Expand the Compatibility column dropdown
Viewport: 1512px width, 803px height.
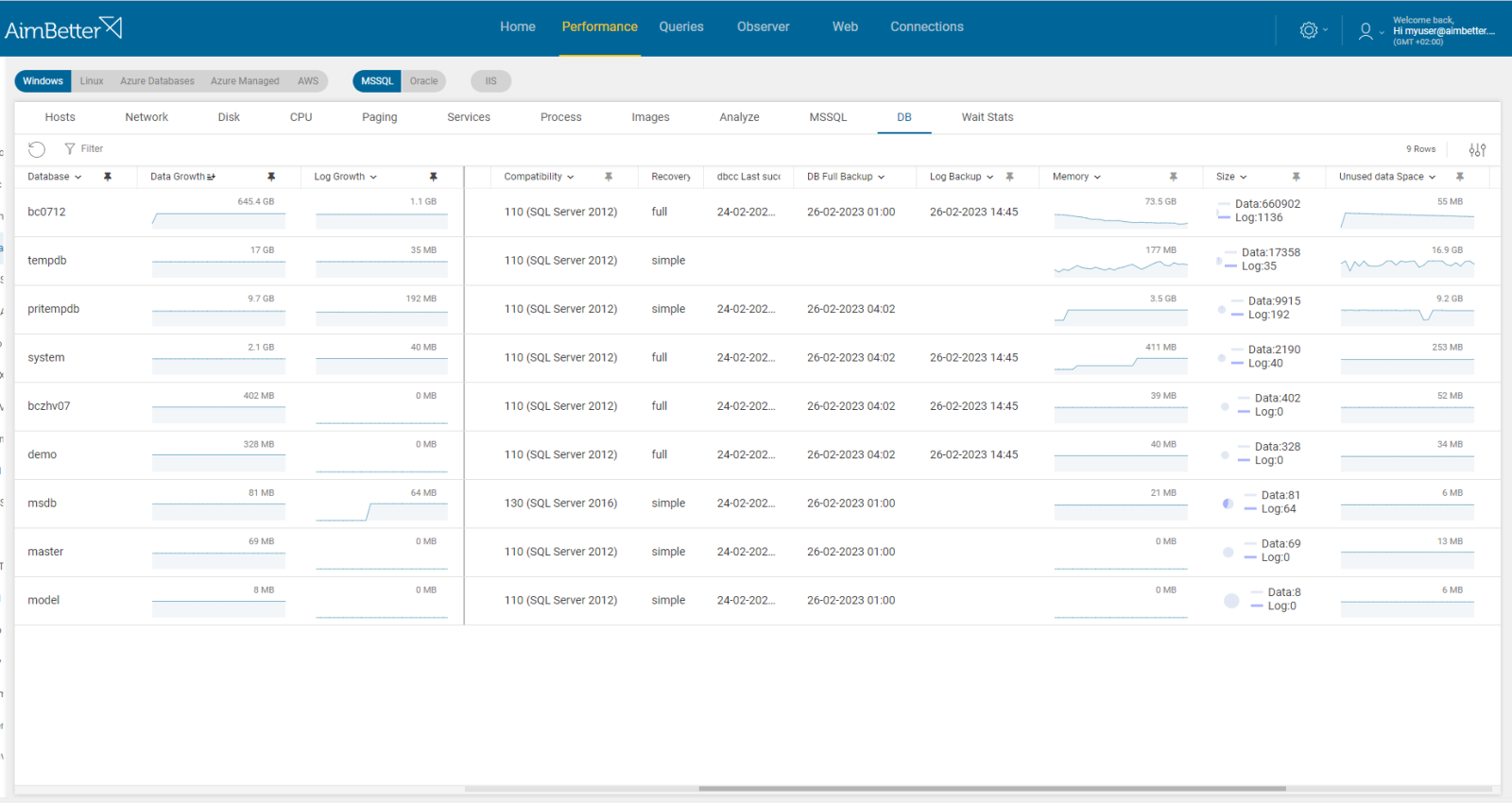571,177
